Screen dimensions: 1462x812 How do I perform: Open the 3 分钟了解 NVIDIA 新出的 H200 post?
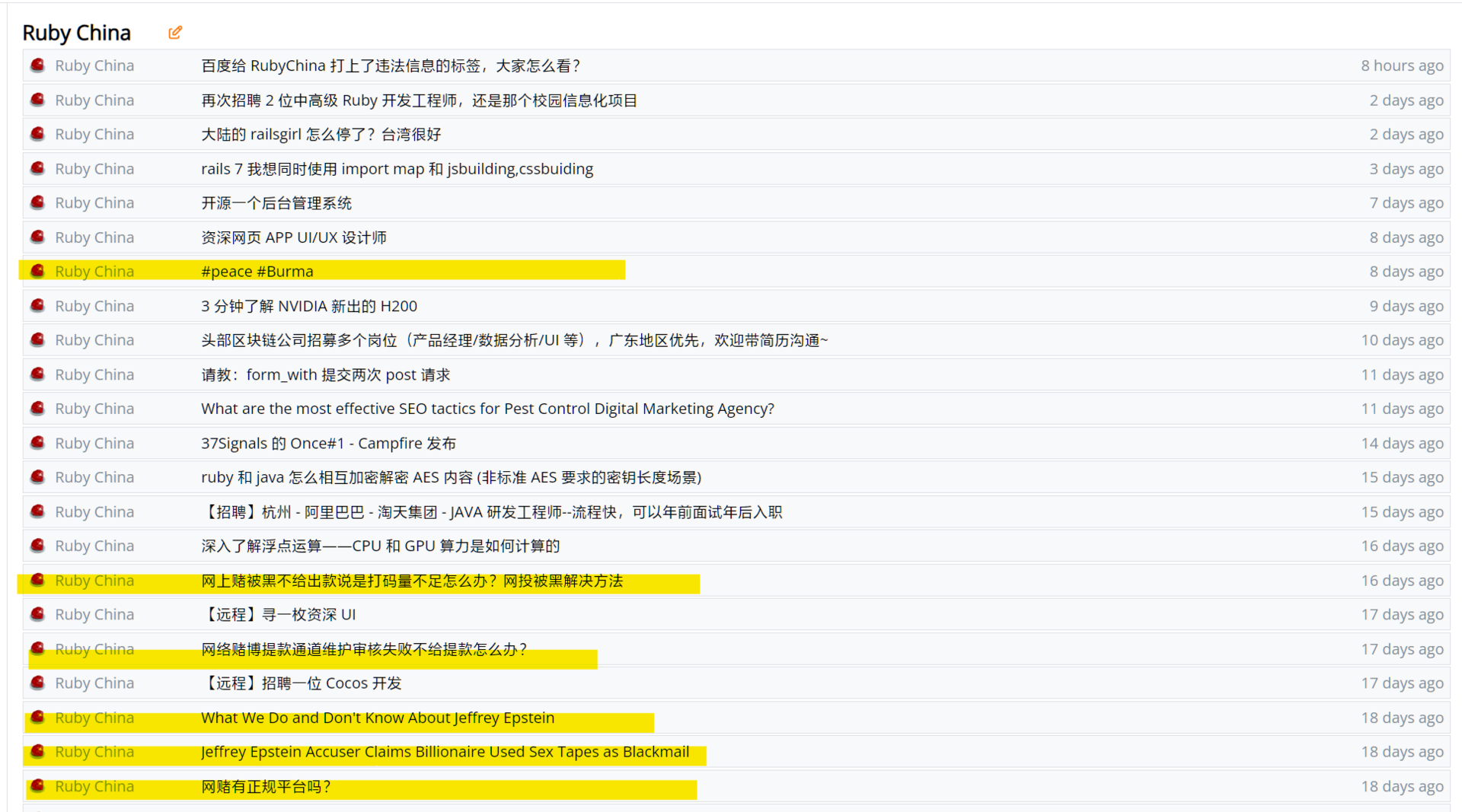coord(309,305)
